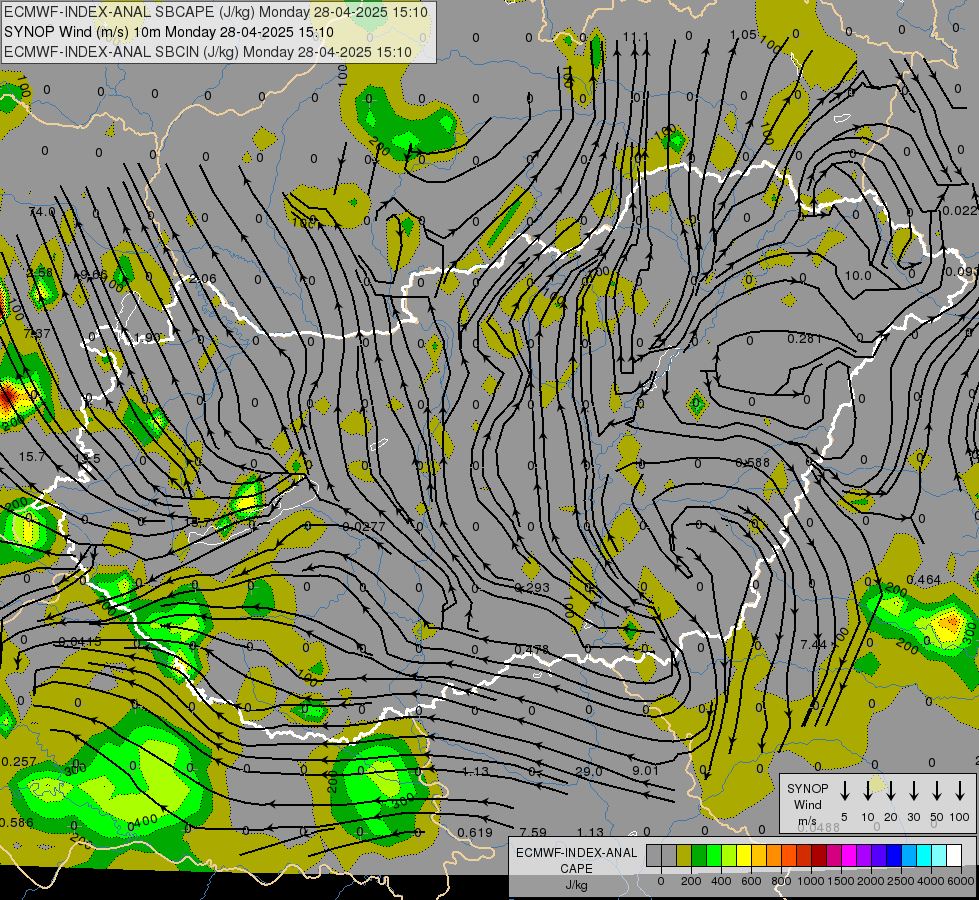The width and height of the screenshot is (979, 900).
Task: Click the 0.586 value on the map
Action: [x=17, y=822]
